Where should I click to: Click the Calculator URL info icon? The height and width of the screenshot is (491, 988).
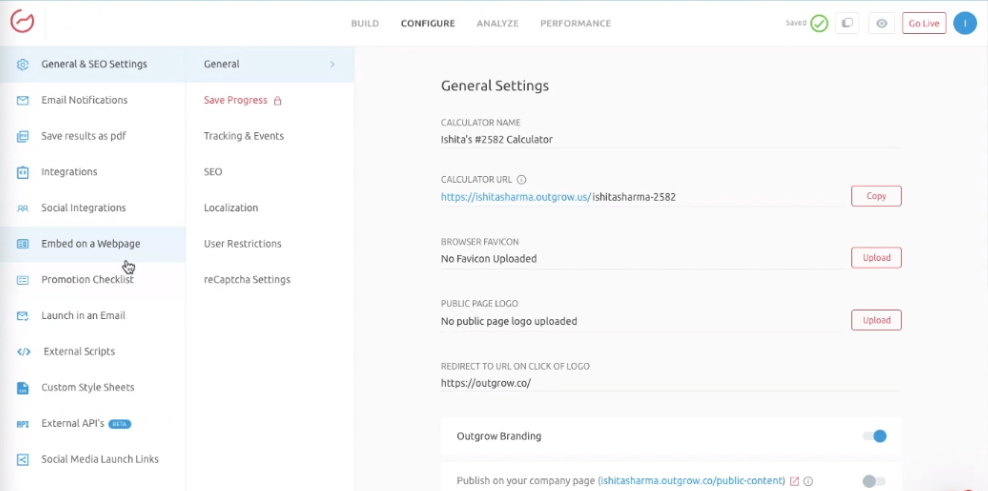click(x=522, y=180)
